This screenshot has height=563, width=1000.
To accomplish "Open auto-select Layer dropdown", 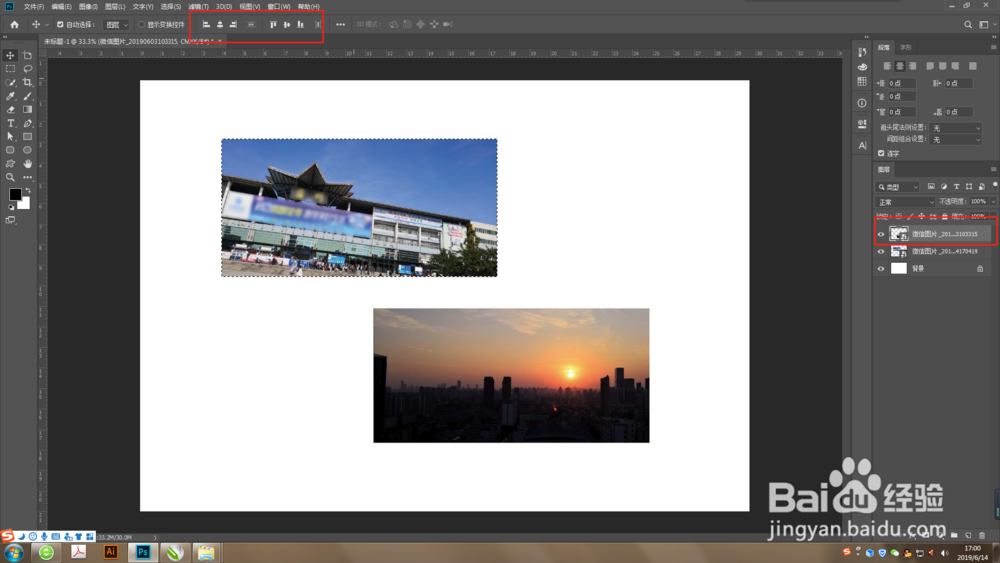I will 117,25.
